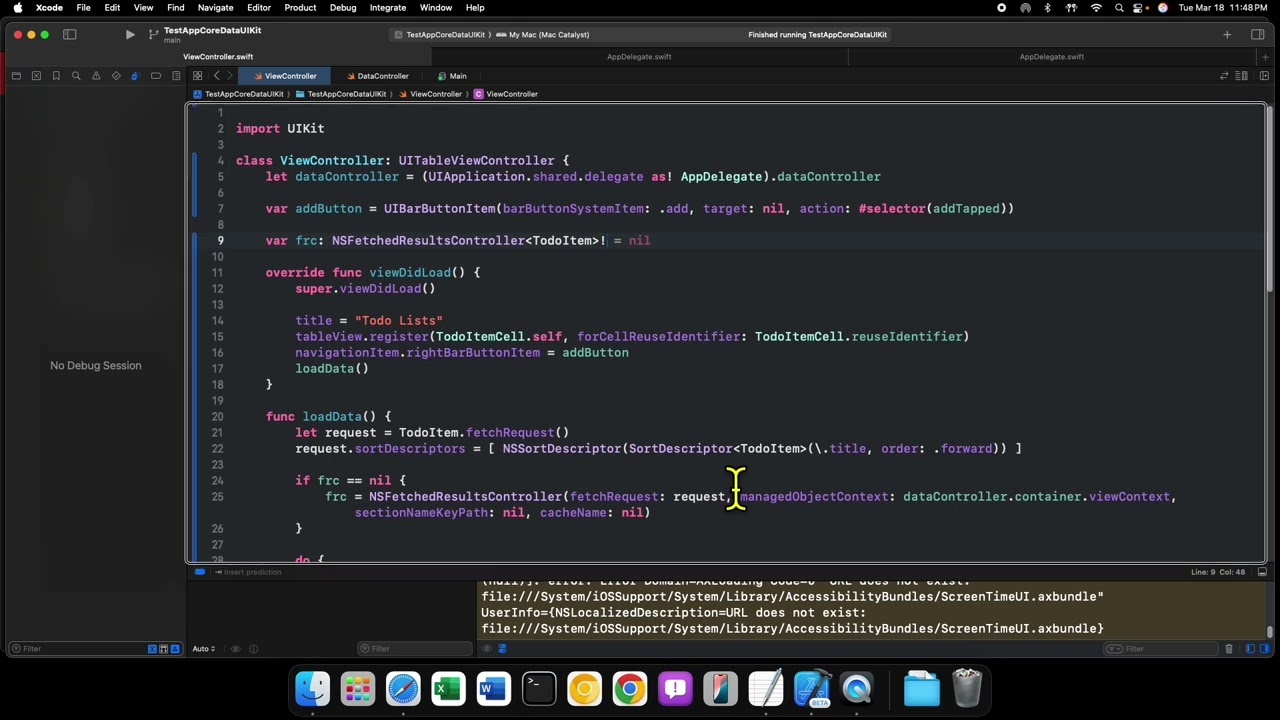
Task: Open the Project navigator folder icon
Action: pyautogui.click(x=16, y=76)
